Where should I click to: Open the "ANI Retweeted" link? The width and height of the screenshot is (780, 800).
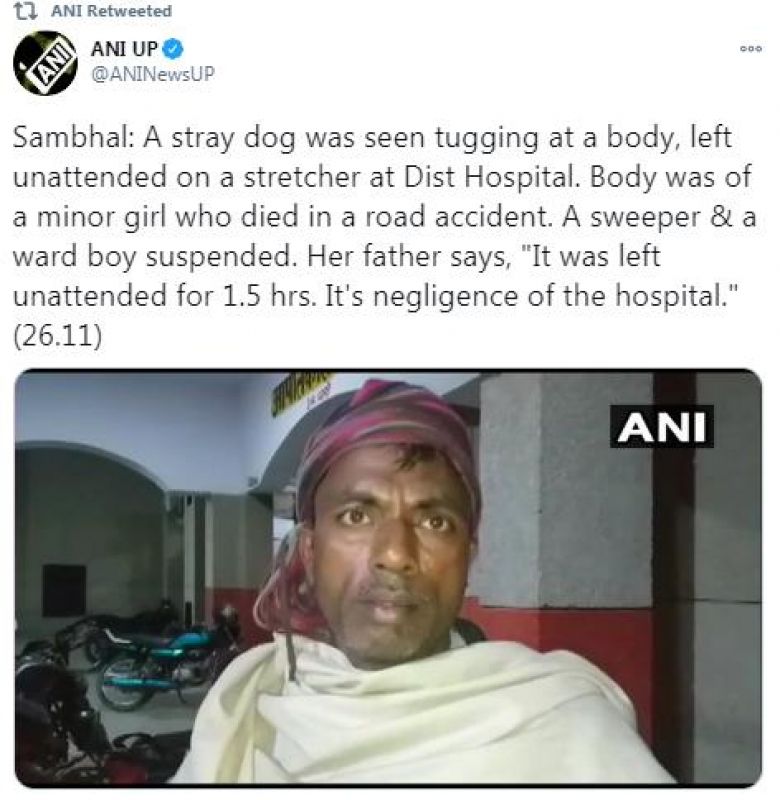pos(111,11)
